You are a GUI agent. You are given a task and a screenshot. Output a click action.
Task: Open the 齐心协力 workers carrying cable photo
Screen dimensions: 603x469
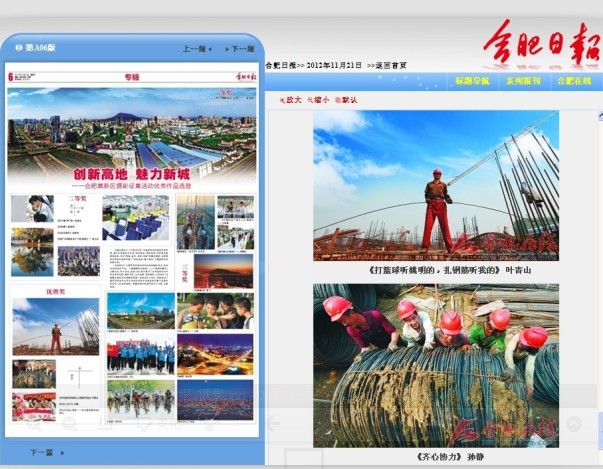click(435, 364)
